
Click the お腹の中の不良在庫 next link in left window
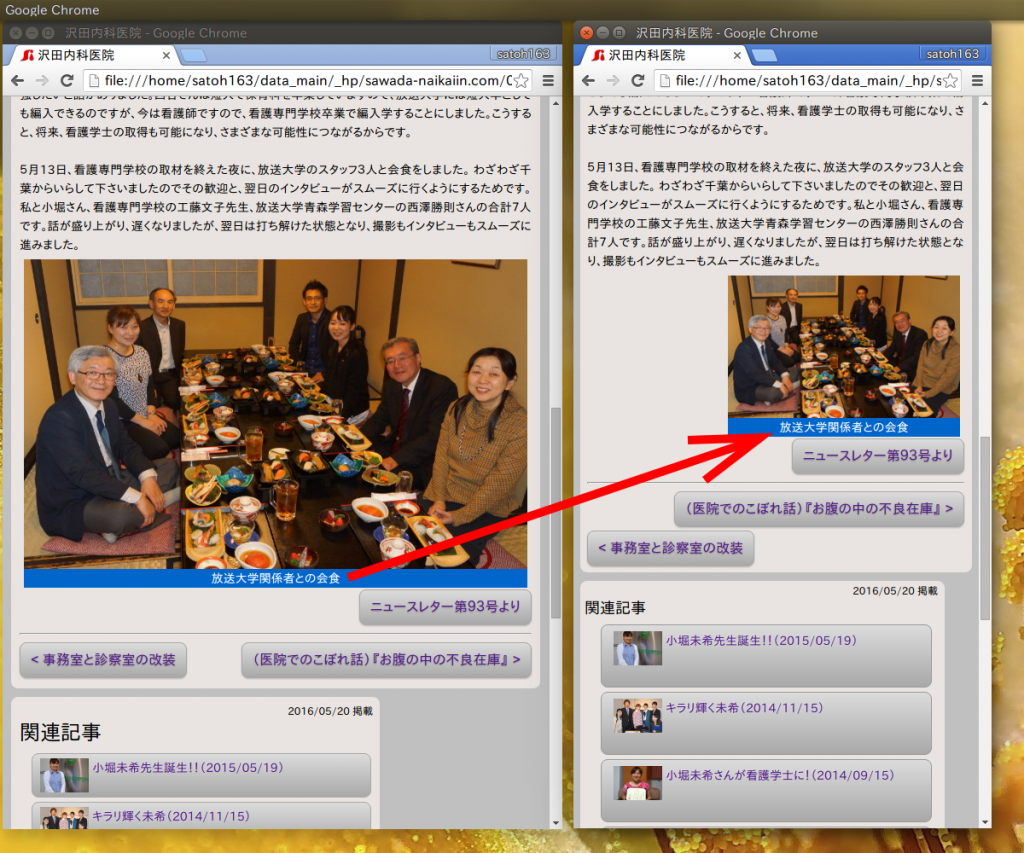386,660
